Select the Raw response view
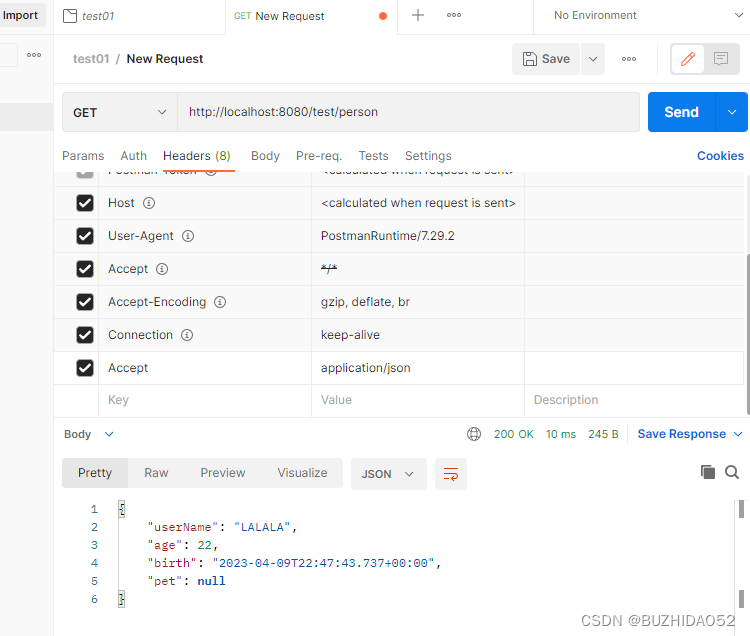The height and width of the screenshot is (636, 750). tap(156, 473)
